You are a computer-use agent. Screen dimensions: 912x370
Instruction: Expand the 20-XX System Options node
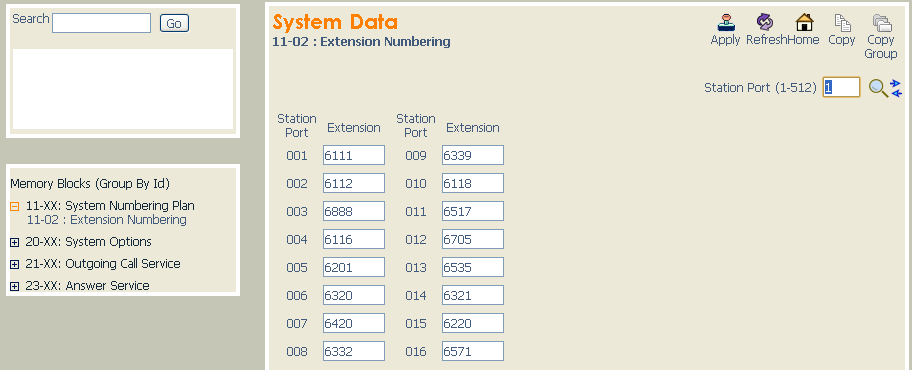(x=15, y=242)
